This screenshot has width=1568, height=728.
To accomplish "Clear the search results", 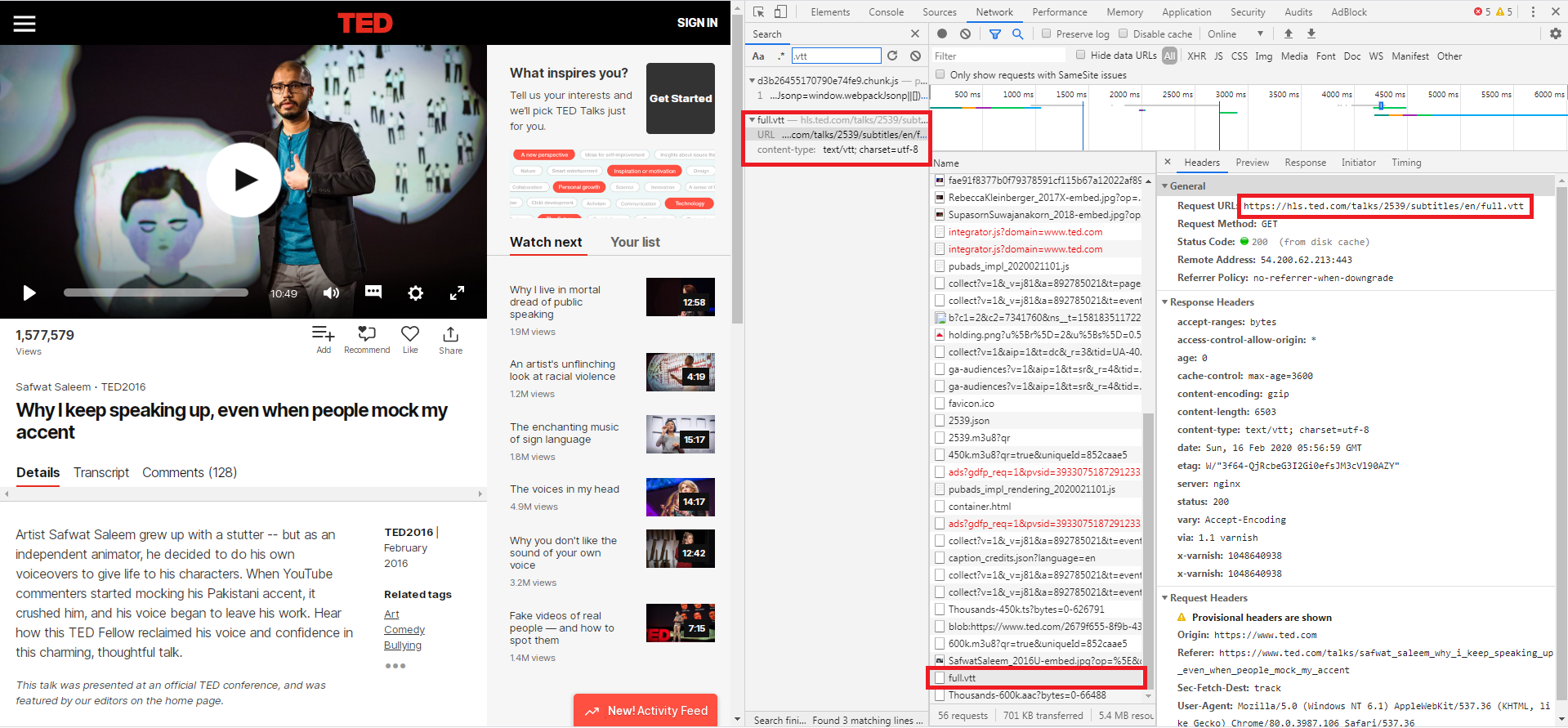I will pyautogui.click(x=916, y=56).
